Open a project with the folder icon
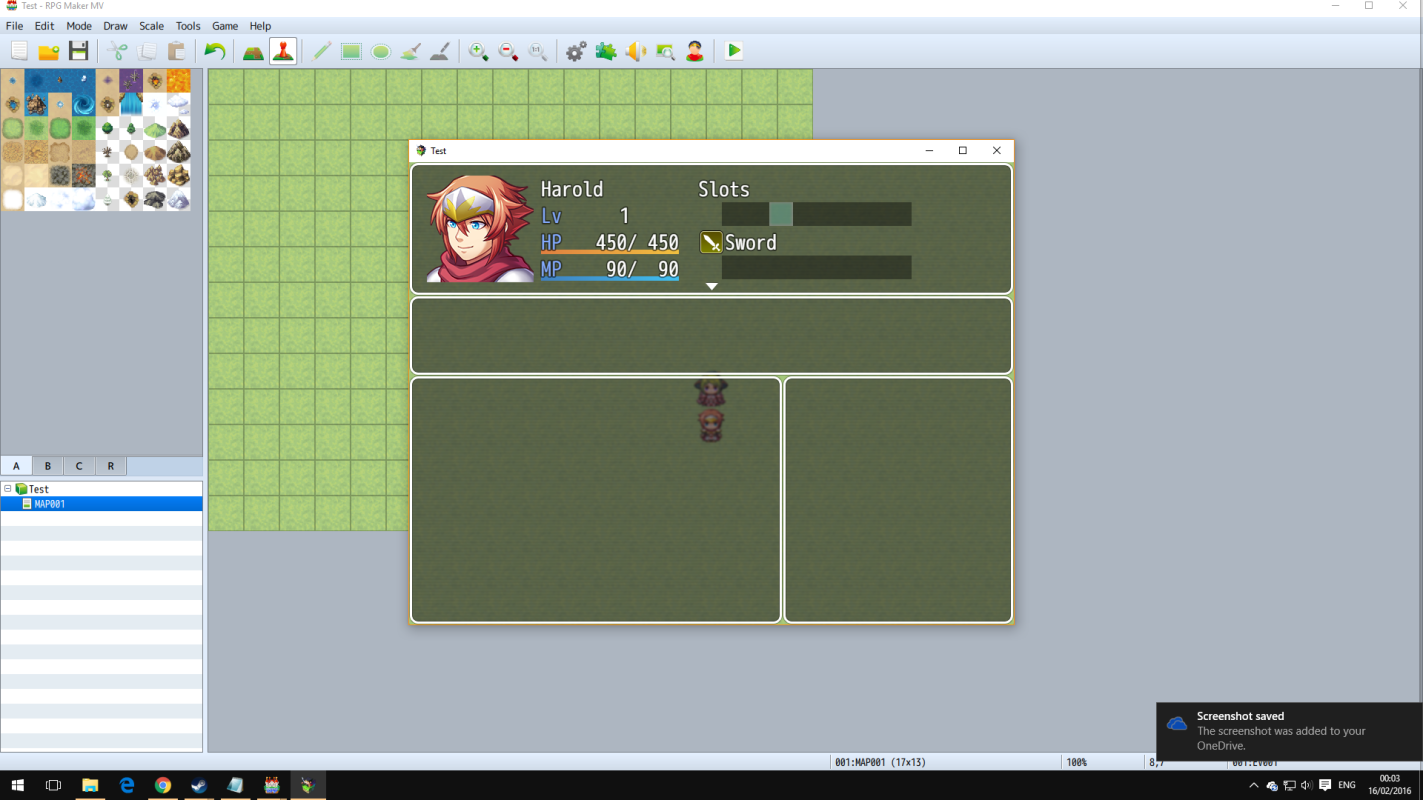 click(49, 51)
